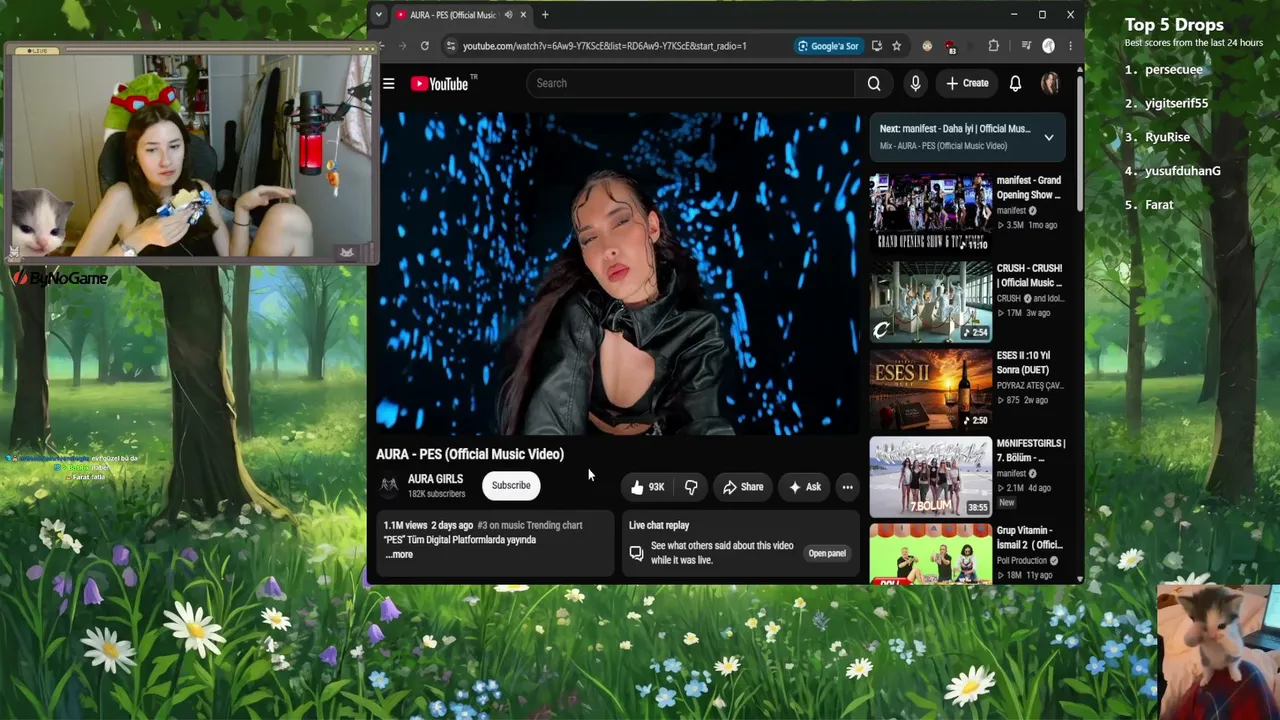
Task: Open the YouTube account avatar menu
Action: [x=1050, y=84]
